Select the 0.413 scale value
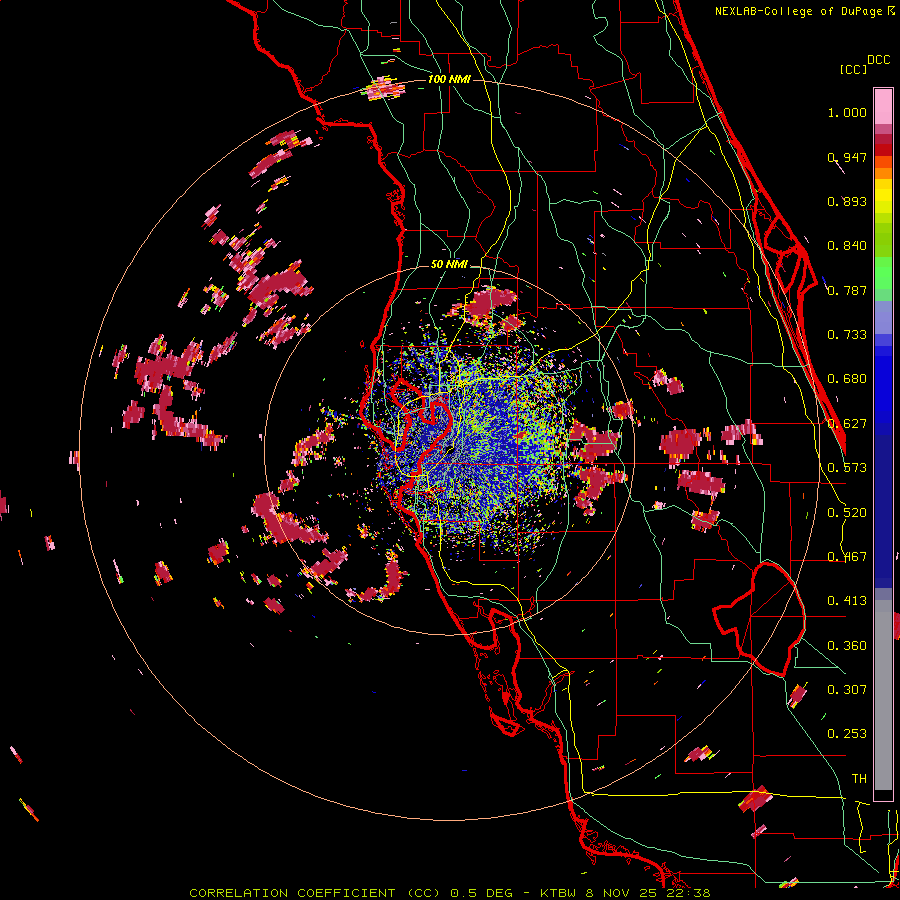The height and width of the screenshot is (900, 900). point(847,601)
